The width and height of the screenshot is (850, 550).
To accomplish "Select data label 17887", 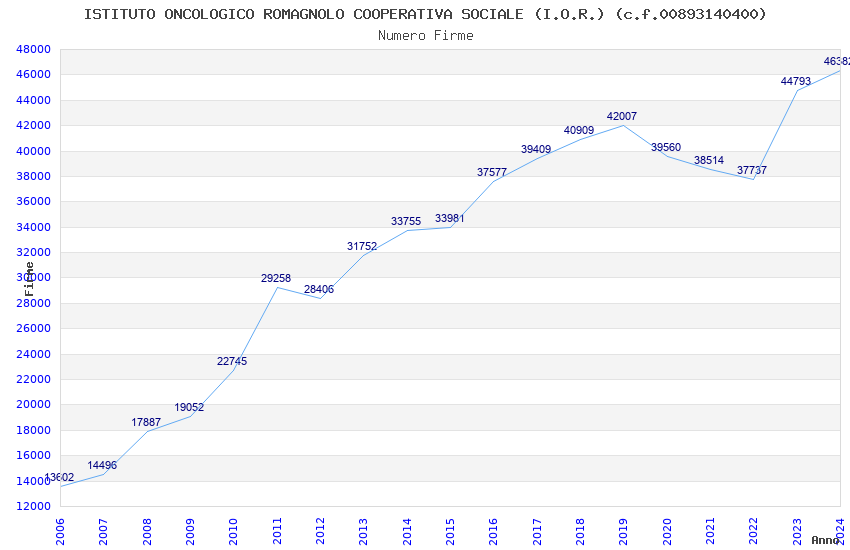I will (146, 422).
